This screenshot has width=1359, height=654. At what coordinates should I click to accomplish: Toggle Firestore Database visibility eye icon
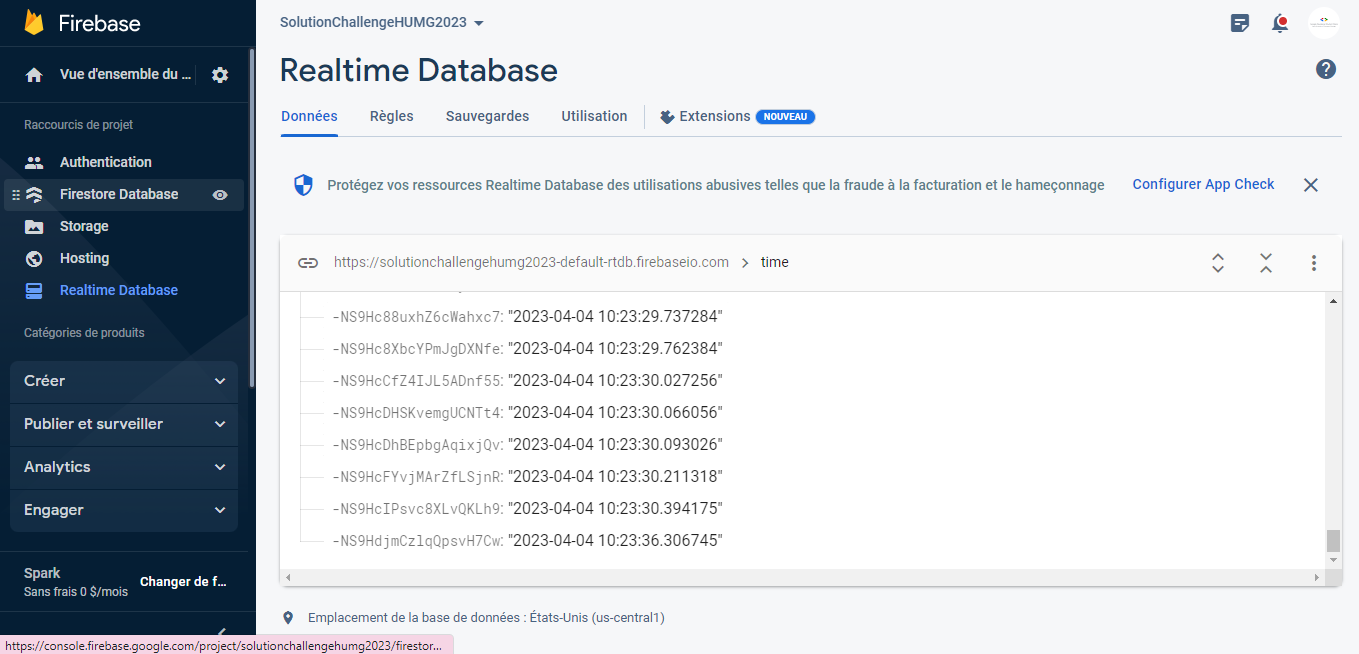(219, 194)
